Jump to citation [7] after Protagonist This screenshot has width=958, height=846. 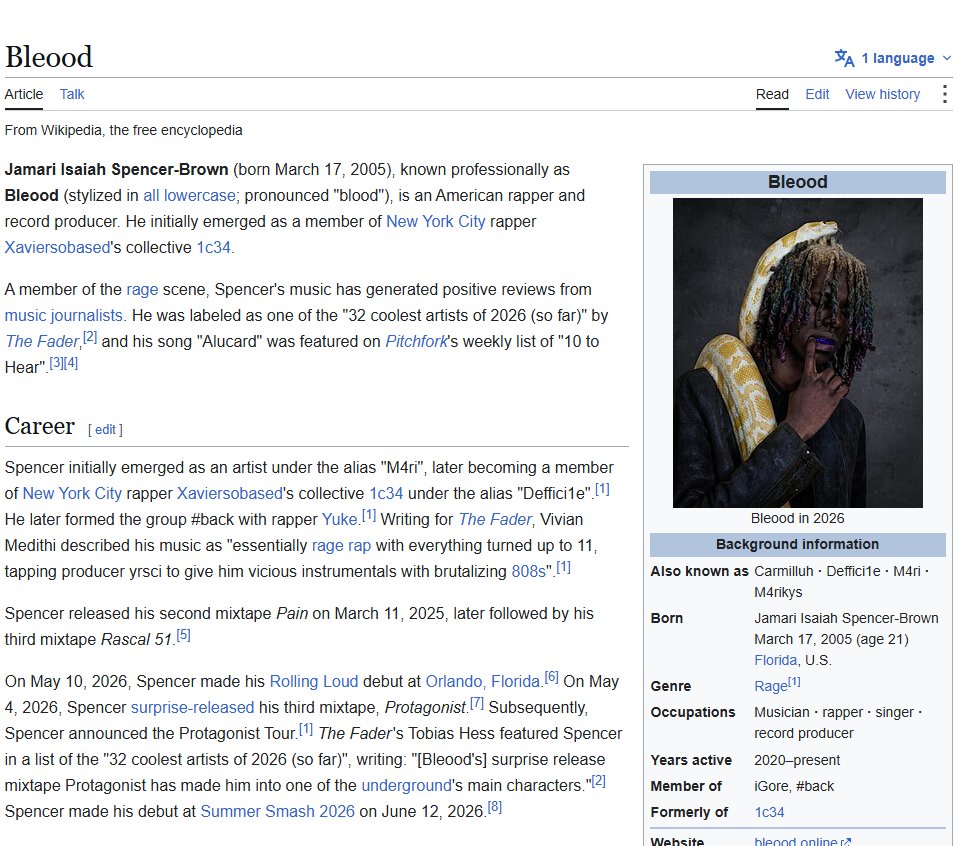coord(477,703)
